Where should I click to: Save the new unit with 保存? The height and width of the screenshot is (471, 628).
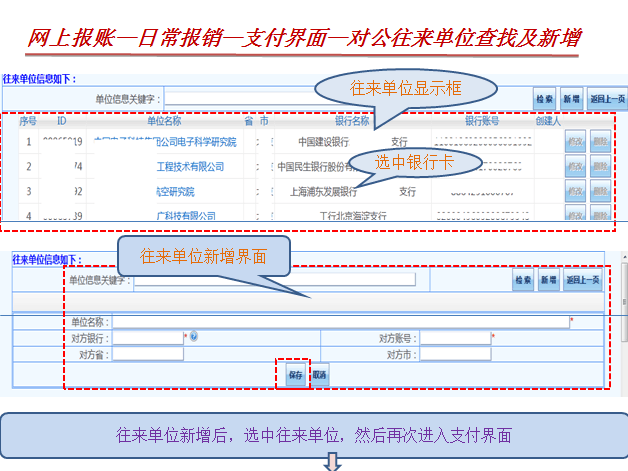[x=294, y=374]
